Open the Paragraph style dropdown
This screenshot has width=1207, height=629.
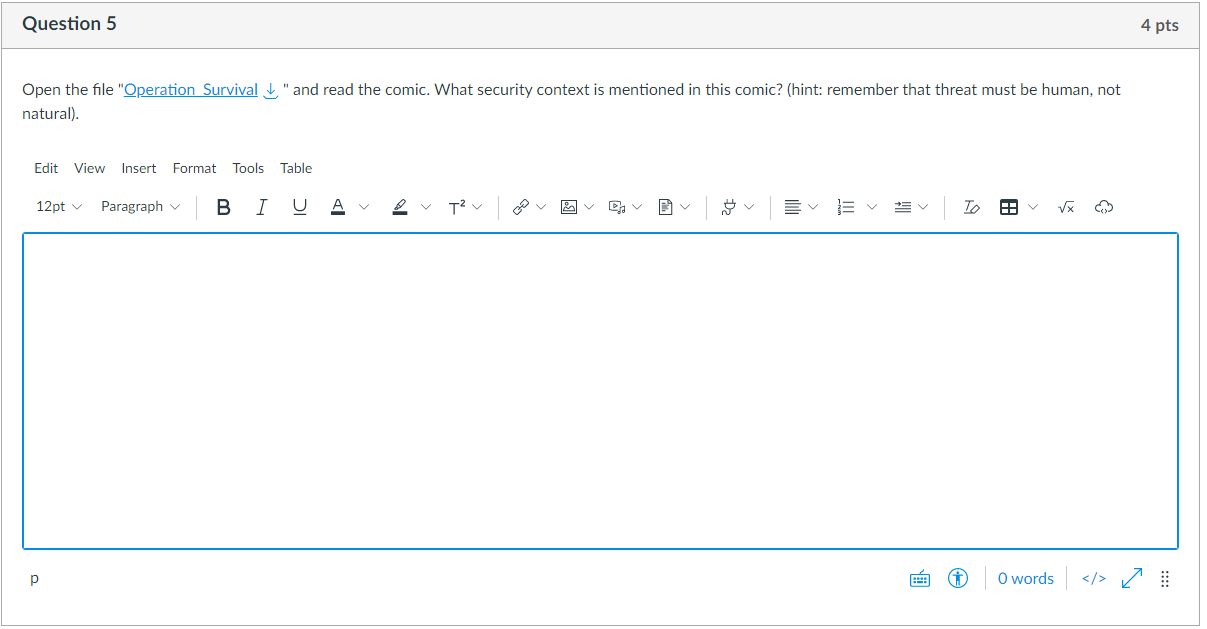(x=140, y=206)
